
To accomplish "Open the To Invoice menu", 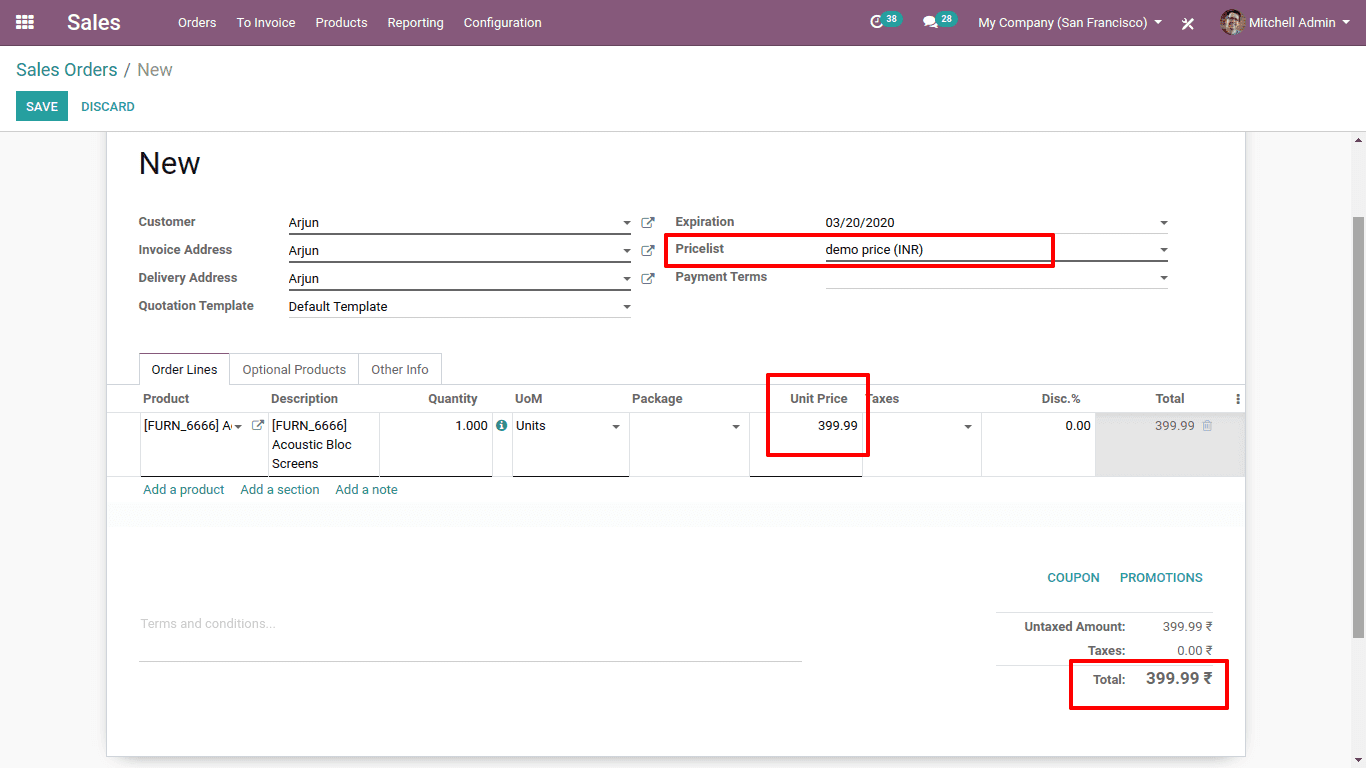I will (266, 22).
